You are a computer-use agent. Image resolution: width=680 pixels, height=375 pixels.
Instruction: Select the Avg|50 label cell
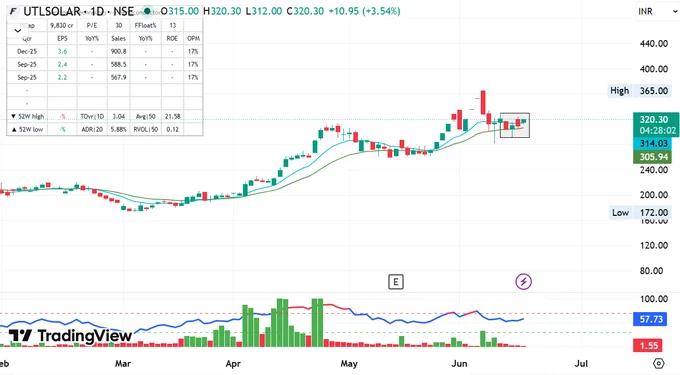pos(145,117)
